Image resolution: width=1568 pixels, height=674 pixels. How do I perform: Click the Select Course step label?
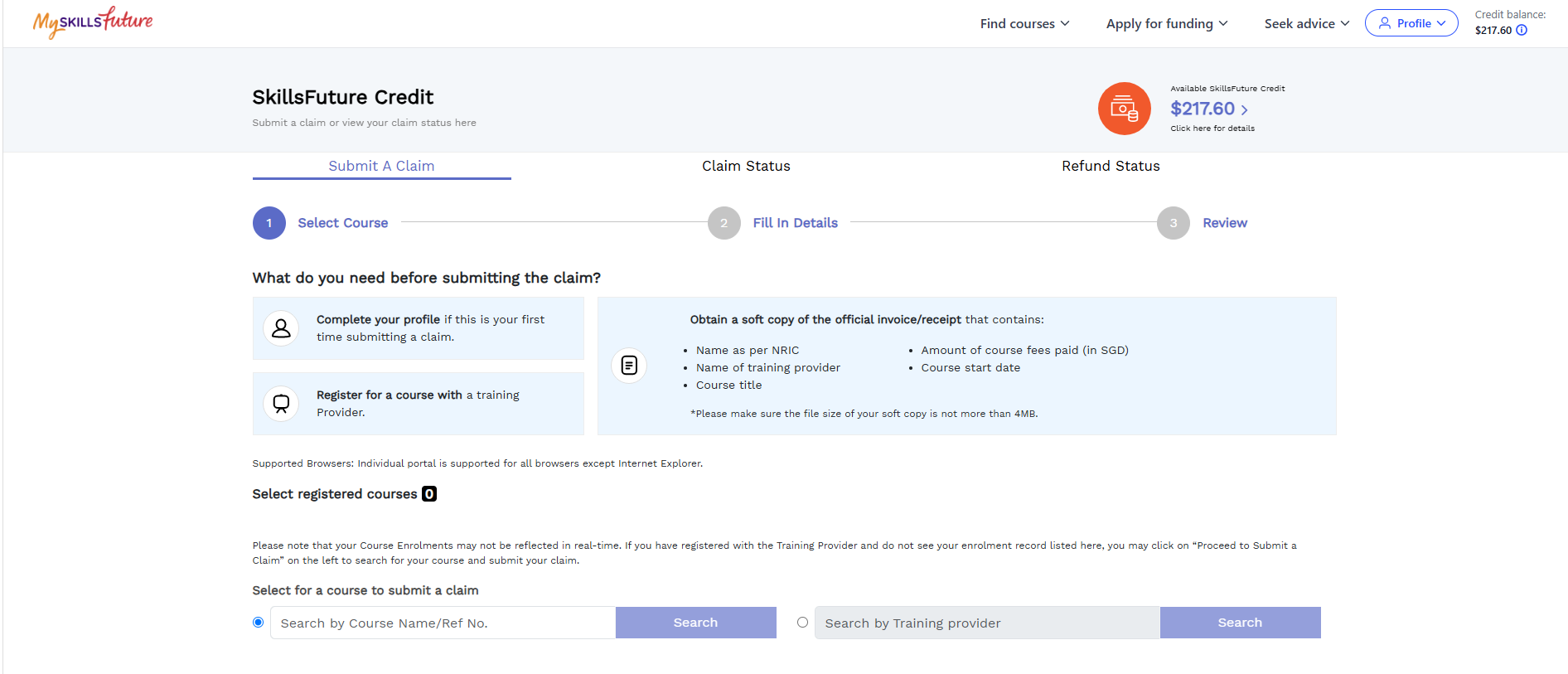[343, 223]
